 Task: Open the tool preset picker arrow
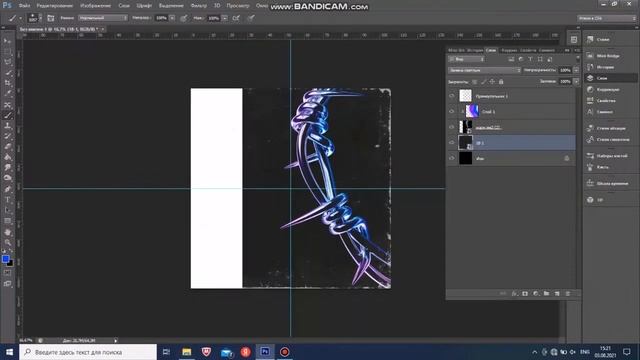[x=20, y=18]
